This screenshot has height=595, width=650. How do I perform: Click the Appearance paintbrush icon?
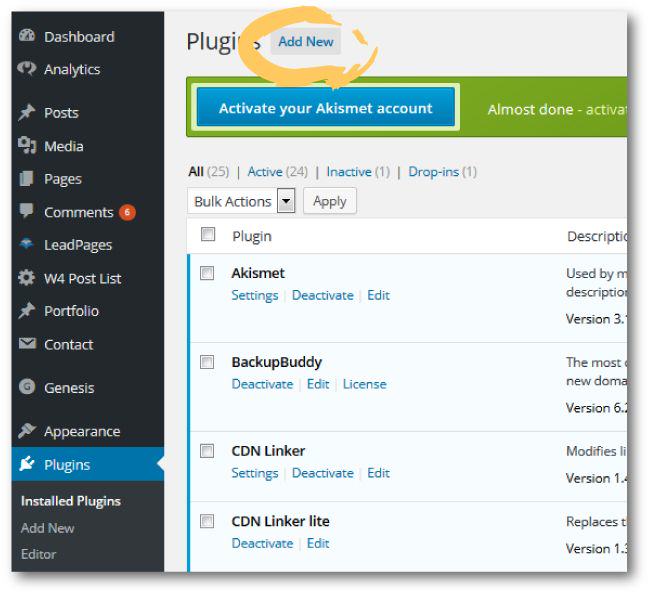pos(27,431)
